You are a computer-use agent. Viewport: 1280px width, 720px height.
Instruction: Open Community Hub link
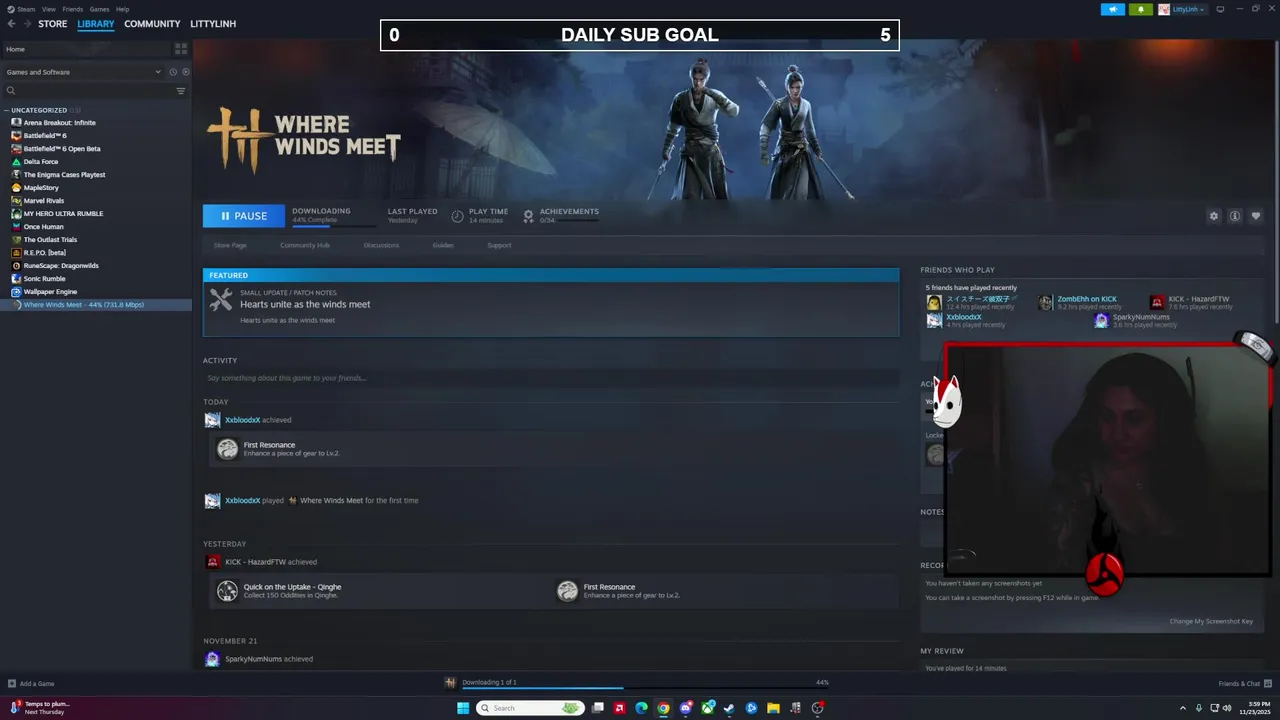[304, 245]
